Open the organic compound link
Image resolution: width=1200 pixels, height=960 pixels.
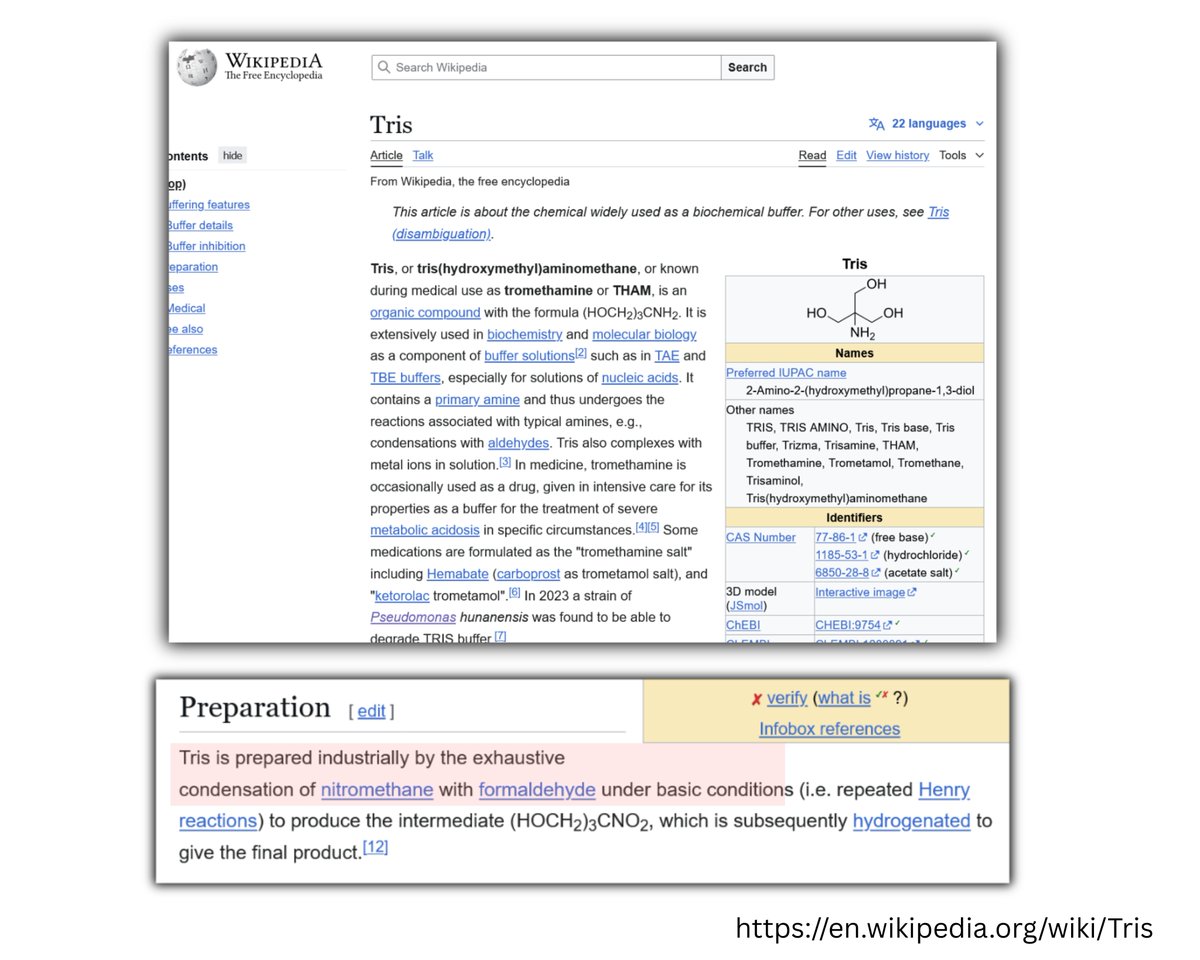425,312
